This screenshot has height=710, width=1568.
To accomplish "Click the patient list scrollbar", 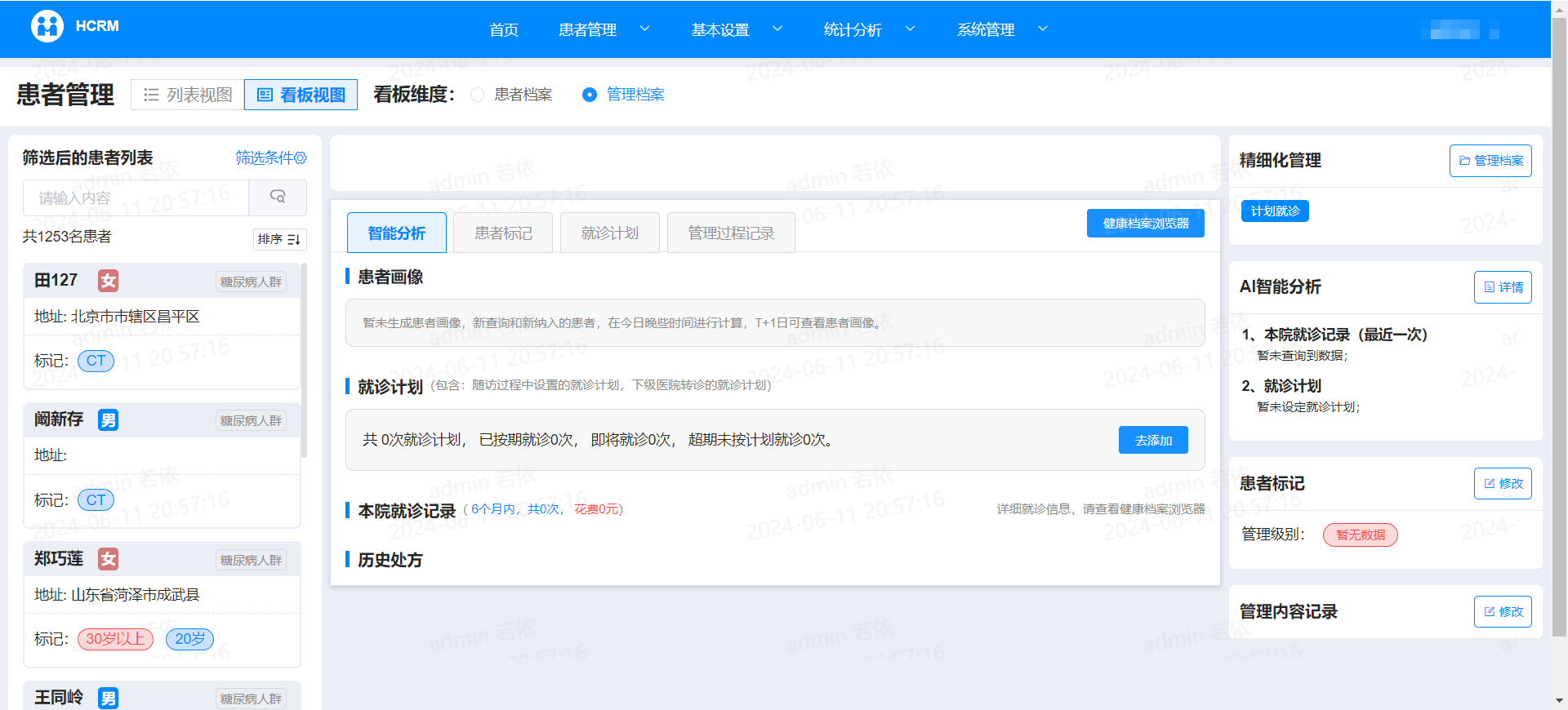I will pos(304,359).
